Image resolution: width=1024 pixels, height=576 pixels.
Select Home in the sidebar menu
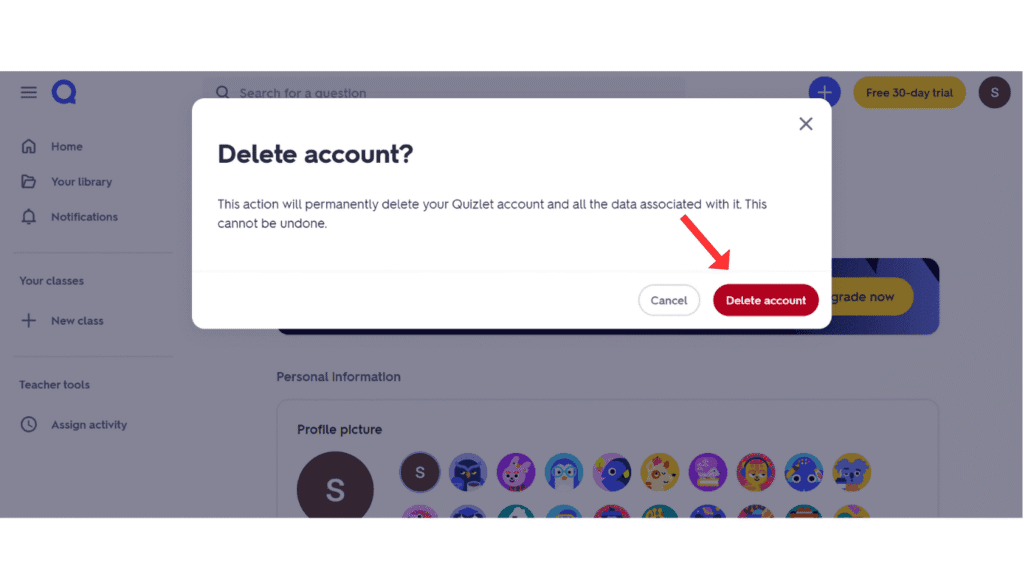tap(66, 146)
